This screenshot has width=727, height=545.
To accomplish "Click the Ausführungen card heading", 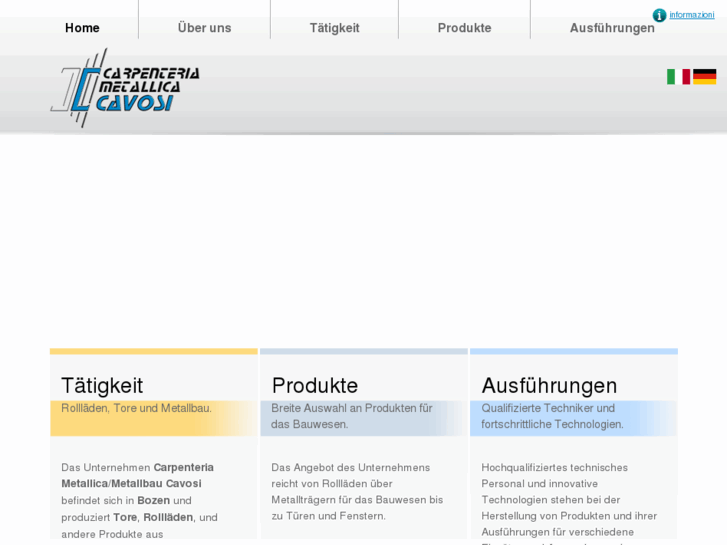I will (549, 386).
